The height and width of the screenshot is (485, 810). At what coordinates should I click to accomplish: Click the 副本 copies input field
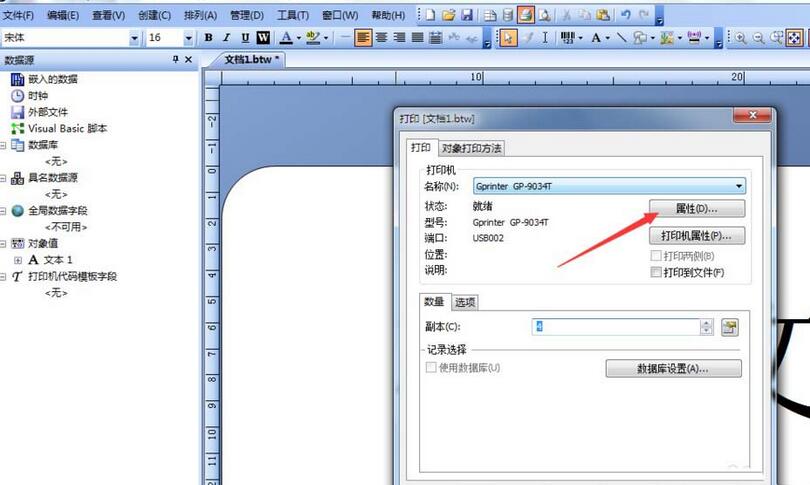pyautogui.click(x=614, y=327)
